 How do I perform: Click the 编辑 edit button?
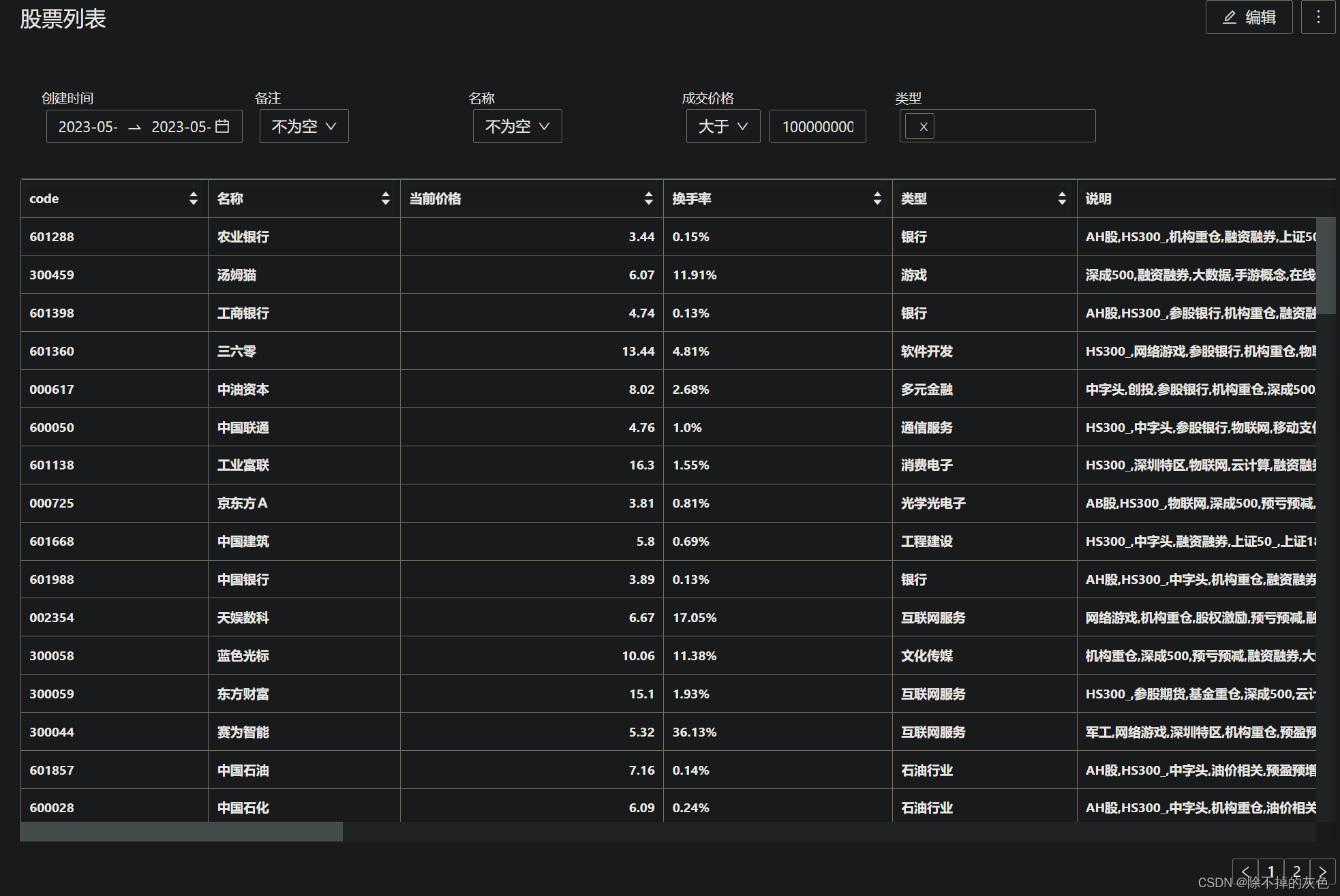coord(1249,18)
